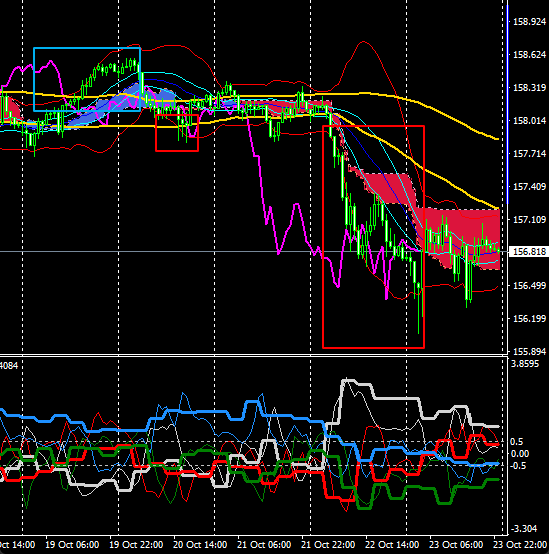Select the 156.499 price scale value
The image size is (549, 554).
529,285
